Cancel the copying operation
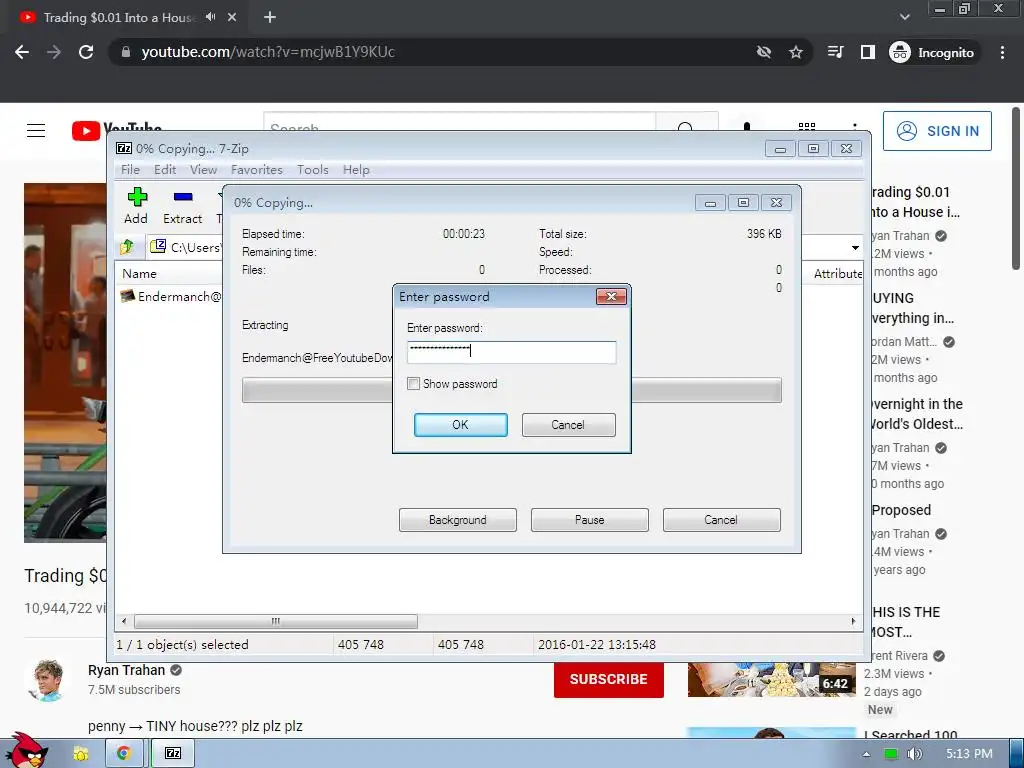 [722, 520]
